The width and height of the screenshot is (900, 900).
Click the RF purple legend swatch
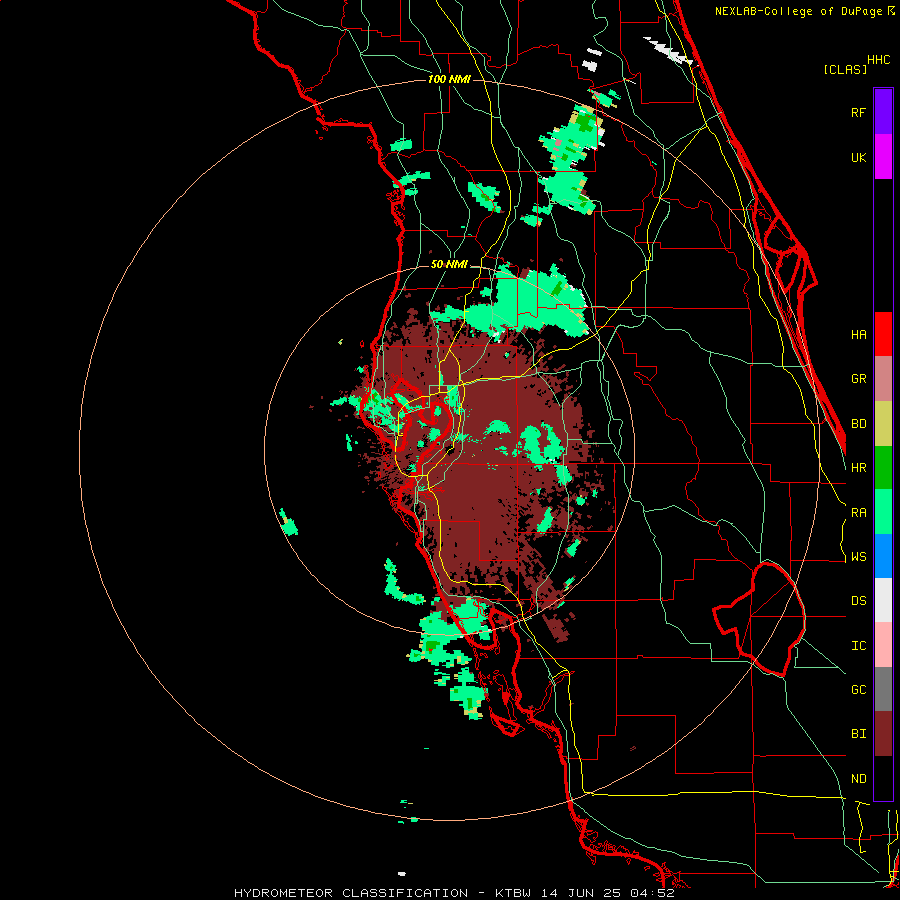tap(883, 112)
